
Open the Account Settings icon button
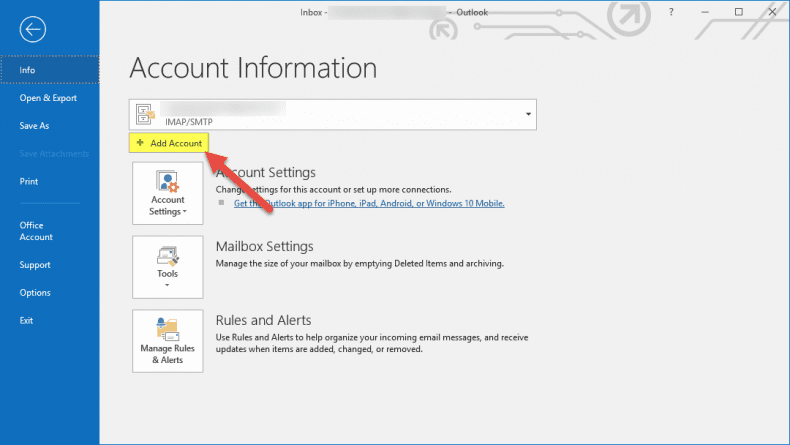(167, 192)
